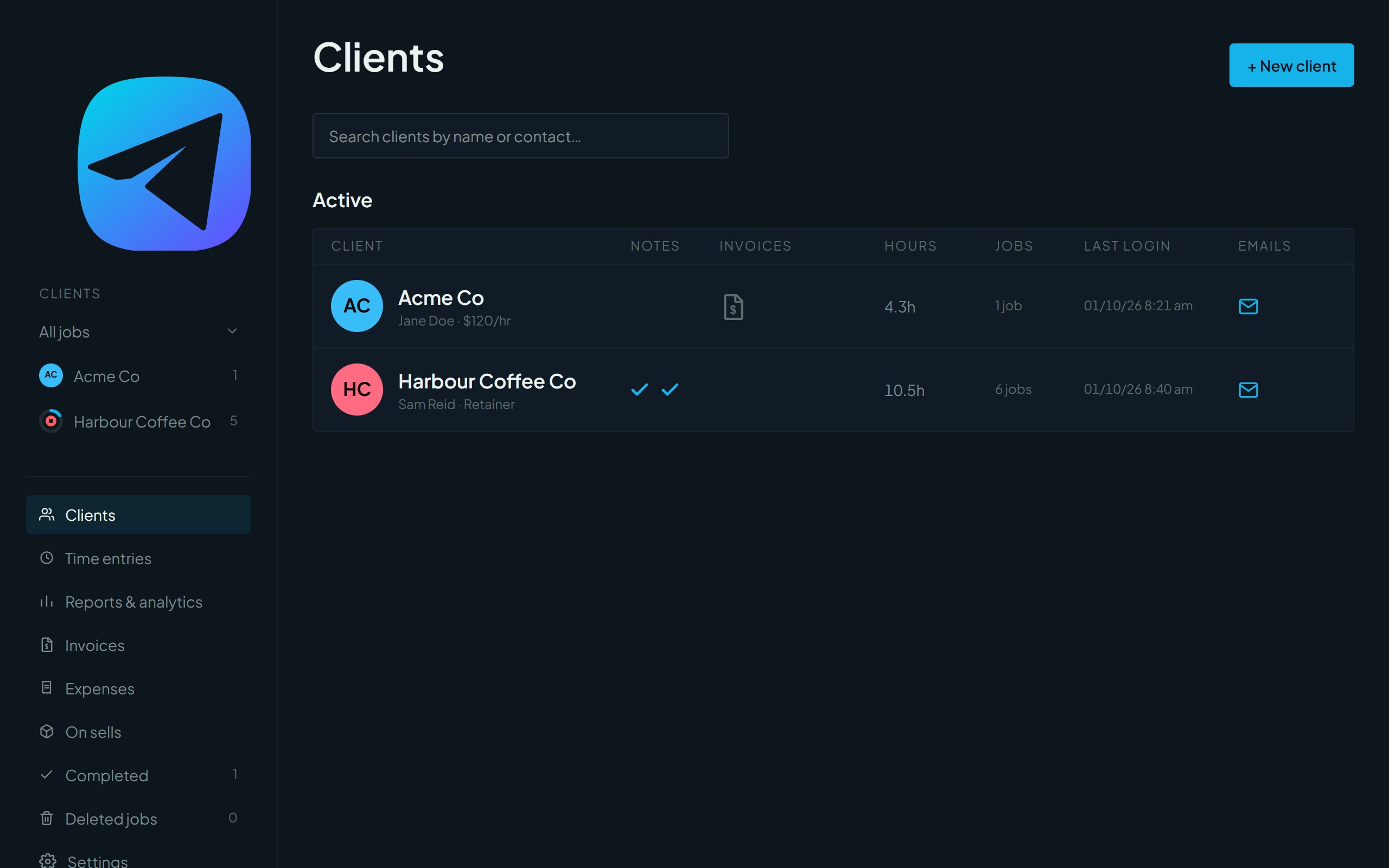Viewport: 1389px width, 868px height.
Task: Open email icon in Harbour Coffee Co row
Action: 1248,390
